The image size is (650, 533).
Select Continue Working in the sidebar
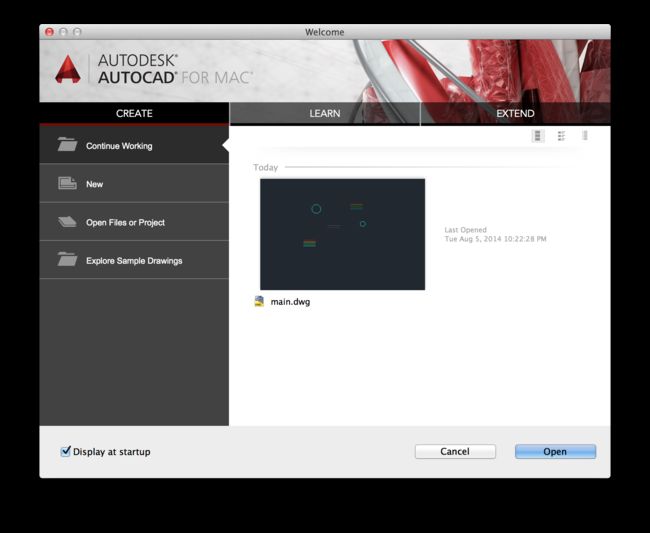click(x=134, y=145)
